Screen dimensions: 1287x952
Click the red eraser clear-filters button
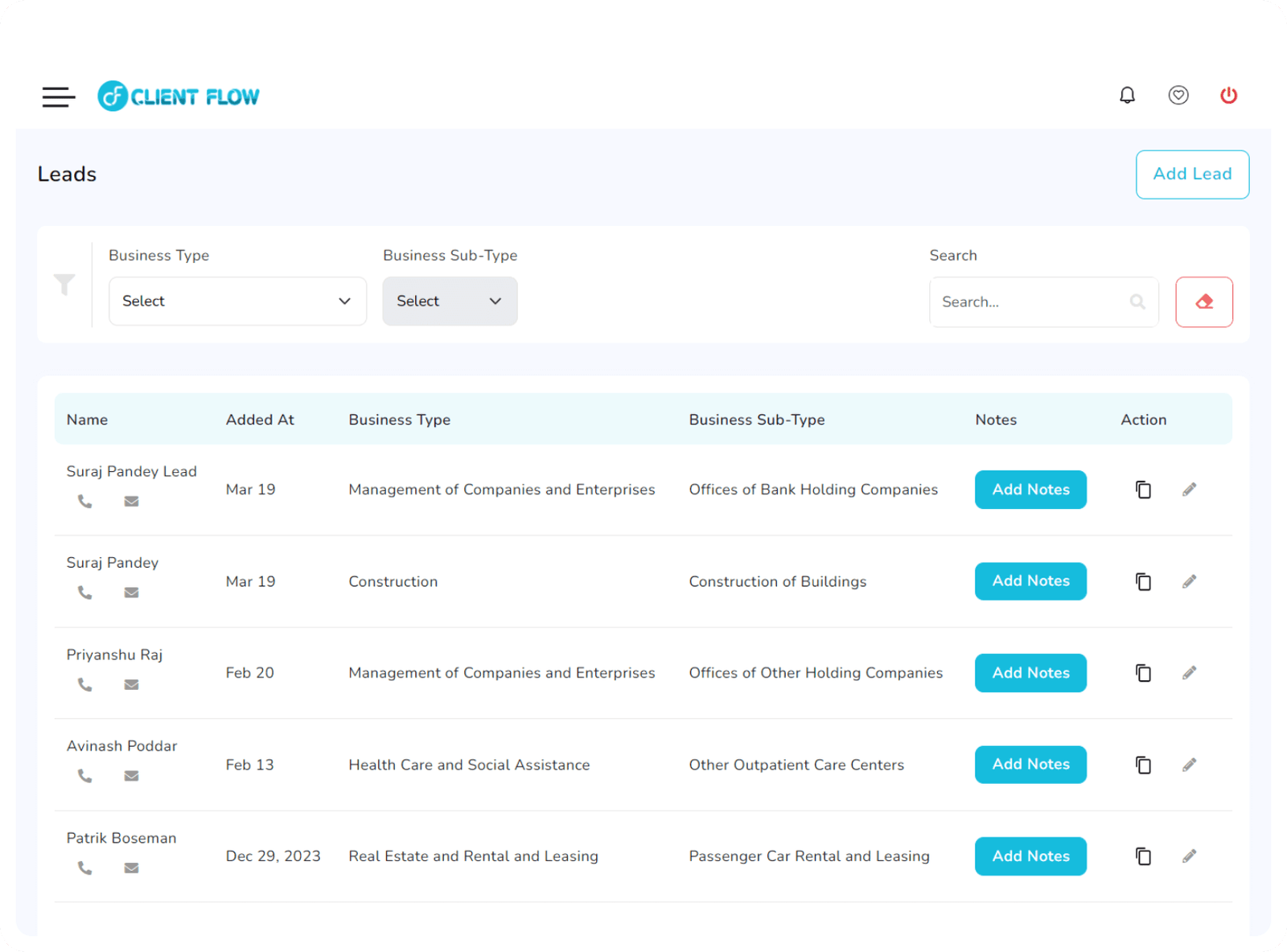point(1203,302)
